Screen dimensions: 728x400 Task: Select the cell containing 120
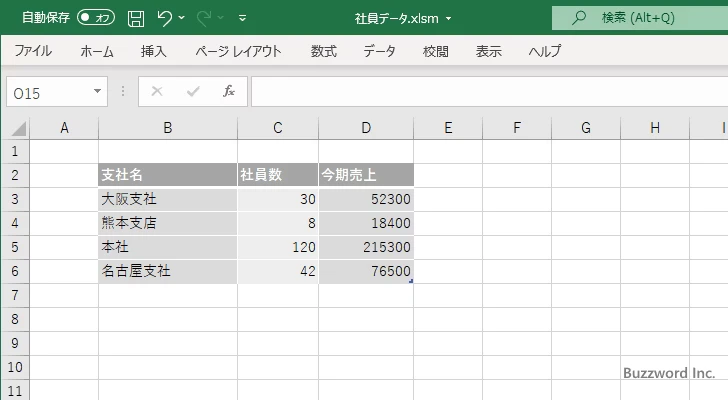click(x=278, y=247)
